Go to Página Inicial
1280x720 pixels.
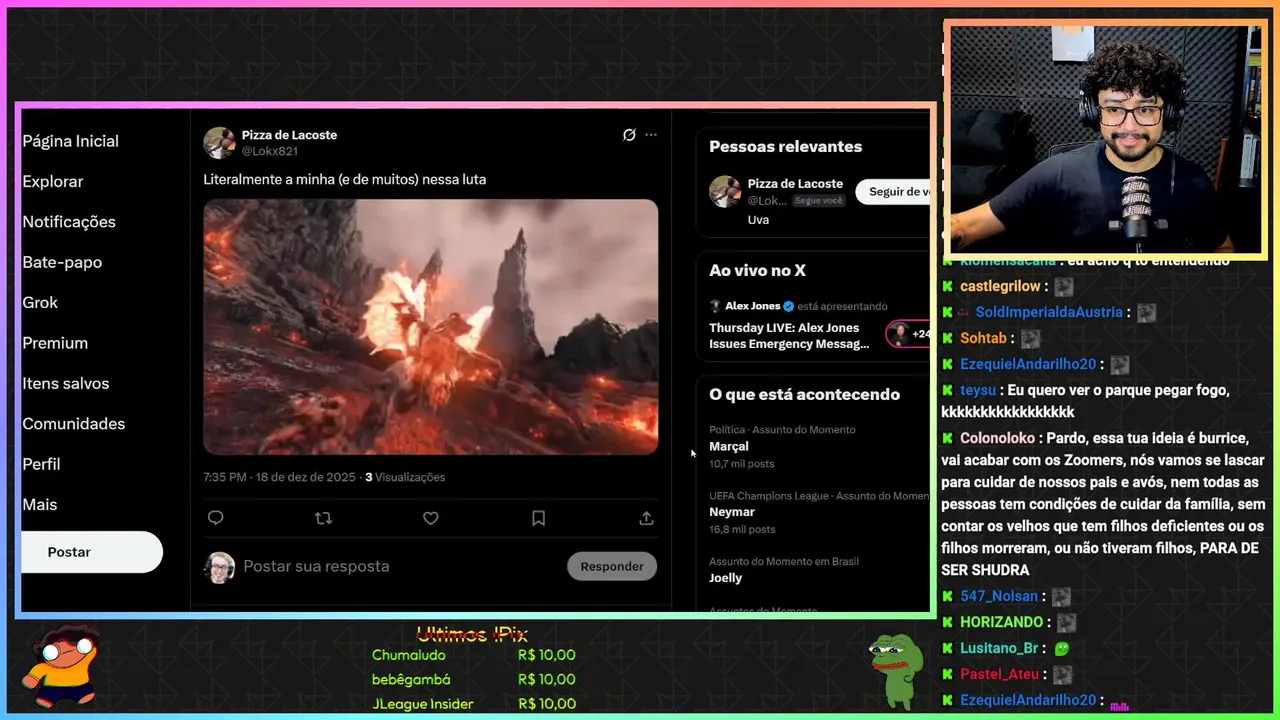coord(71,141)
